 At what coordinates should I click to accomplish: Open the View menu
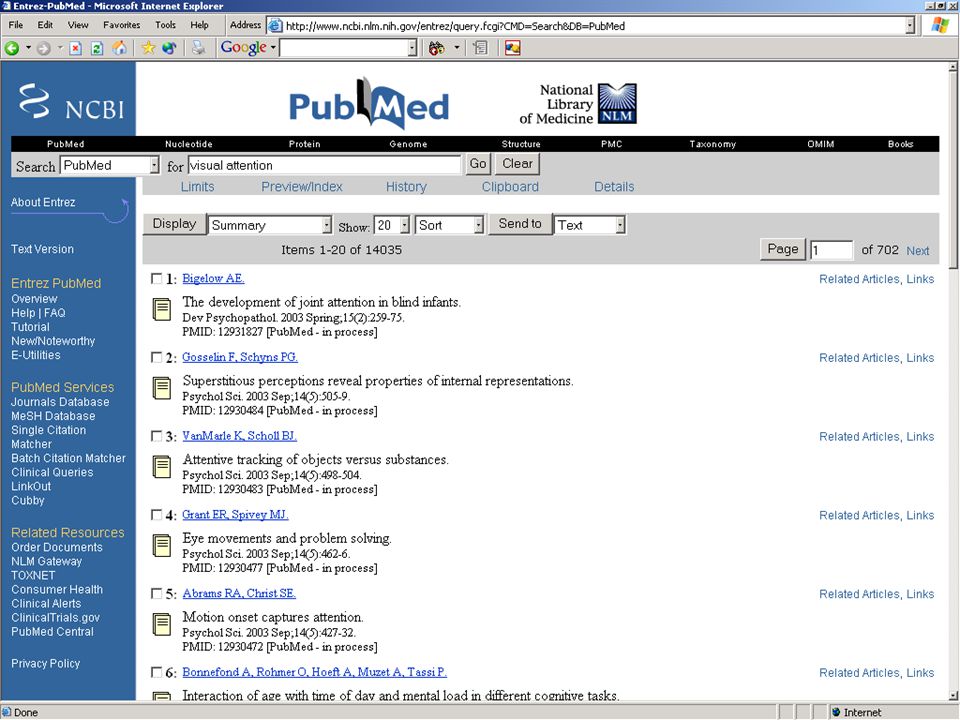point(78,25)
